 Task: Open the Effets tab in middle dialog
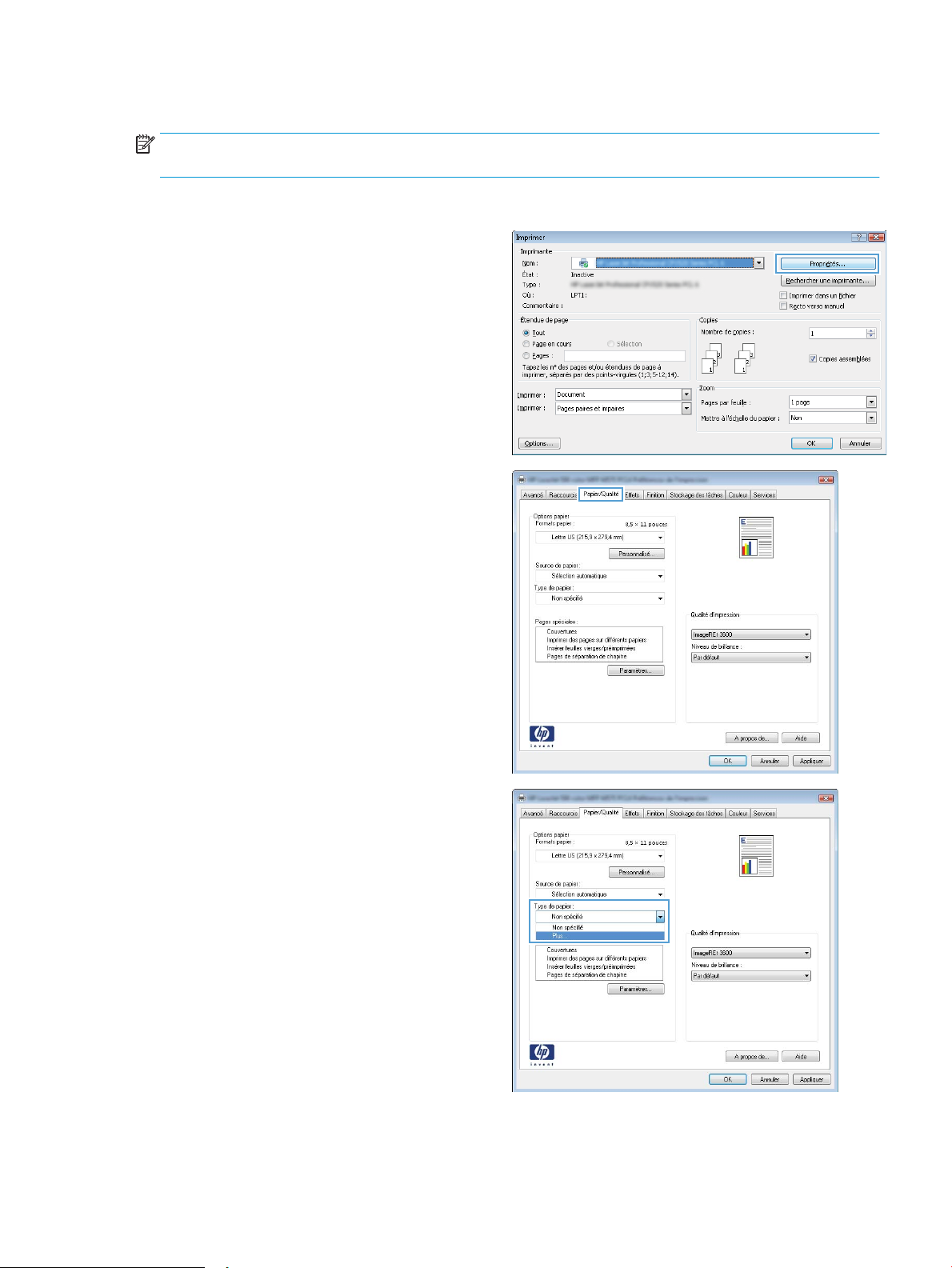632,495
